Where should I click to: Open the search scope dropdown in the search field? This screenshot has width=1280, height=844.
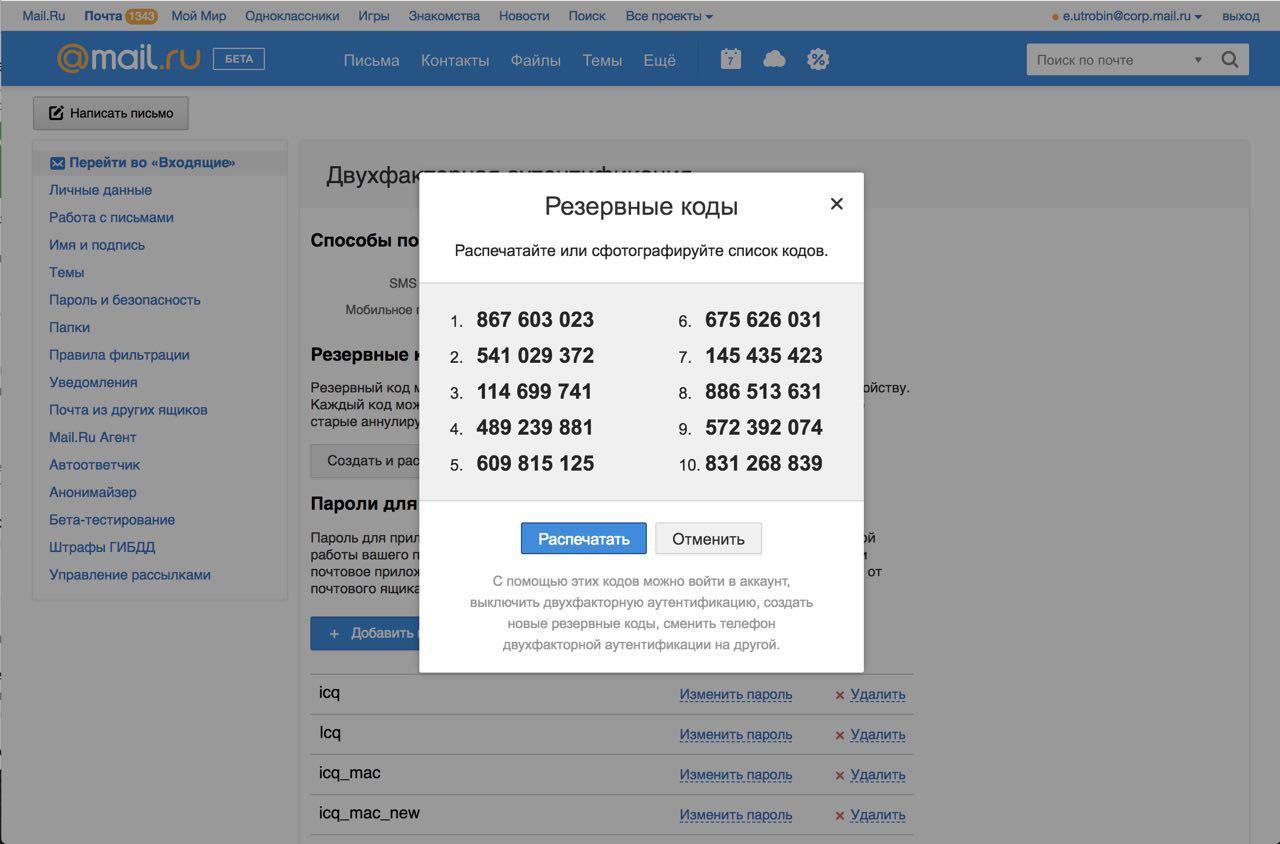(1198, 59)
